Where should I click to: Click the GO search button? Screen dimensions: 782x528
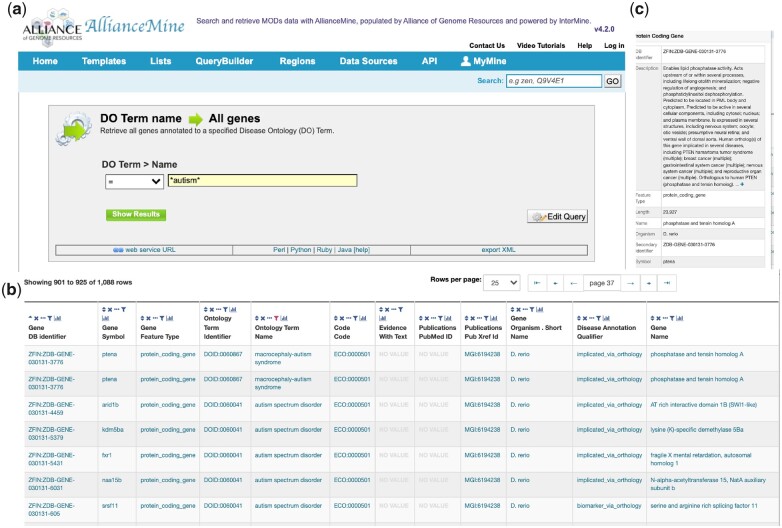click(612, 81)
